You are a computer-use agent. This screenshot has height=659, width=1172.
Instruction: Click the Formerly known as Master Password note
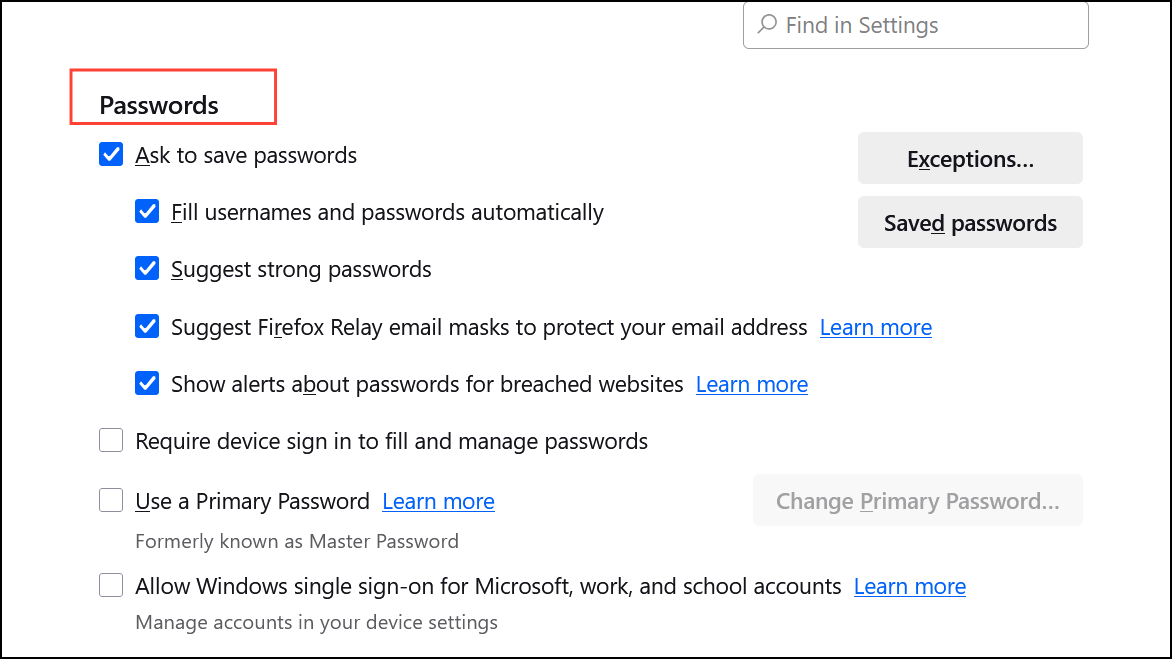297,542
